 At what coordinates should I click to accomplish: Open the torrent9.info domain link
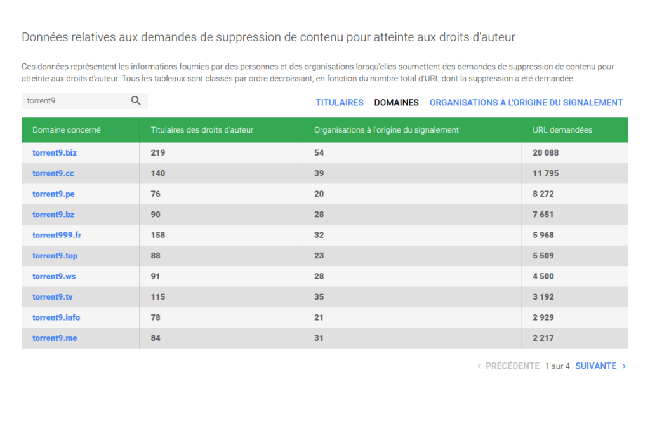point(56,317)
